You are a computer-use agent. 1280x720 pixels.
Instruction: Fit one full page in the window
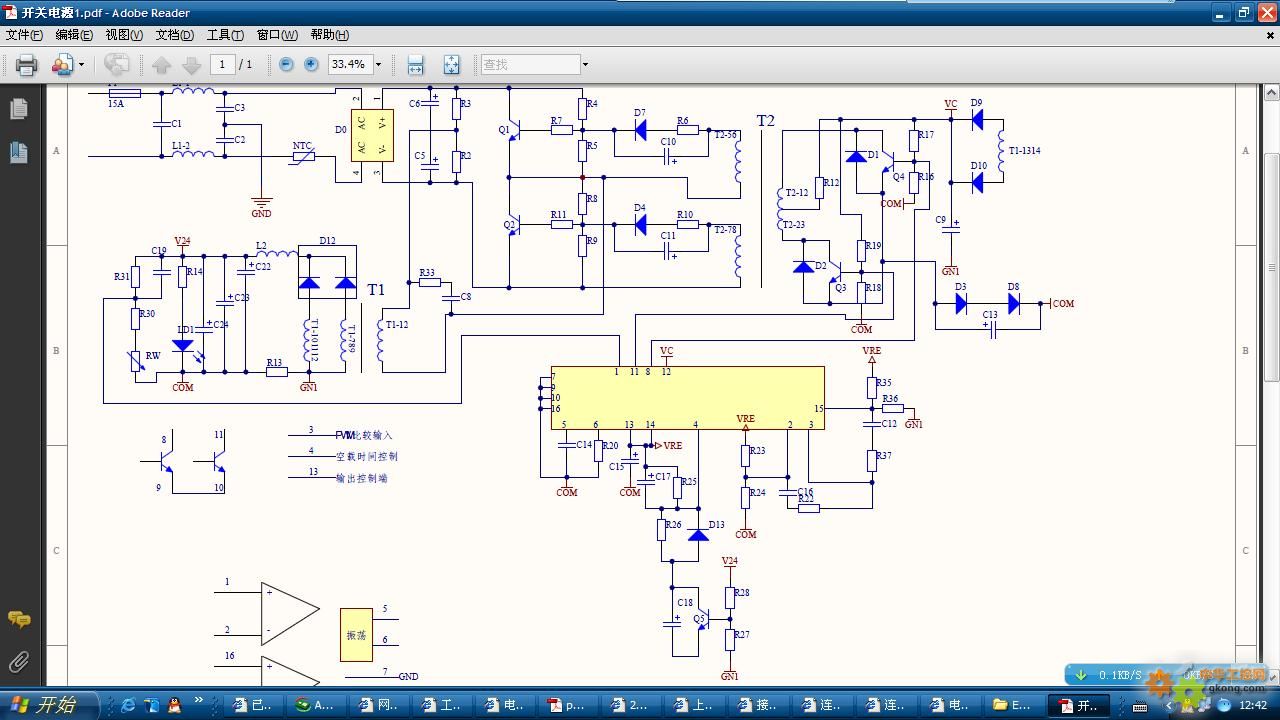pos(451,65)
